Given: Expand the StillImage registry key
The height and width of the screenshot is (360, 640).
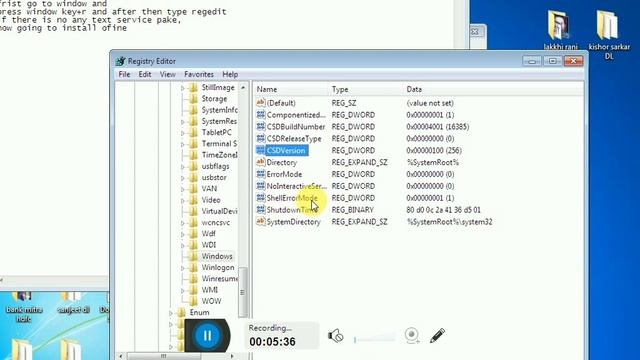Looking at the screenshot, I should tap(183, 88).
